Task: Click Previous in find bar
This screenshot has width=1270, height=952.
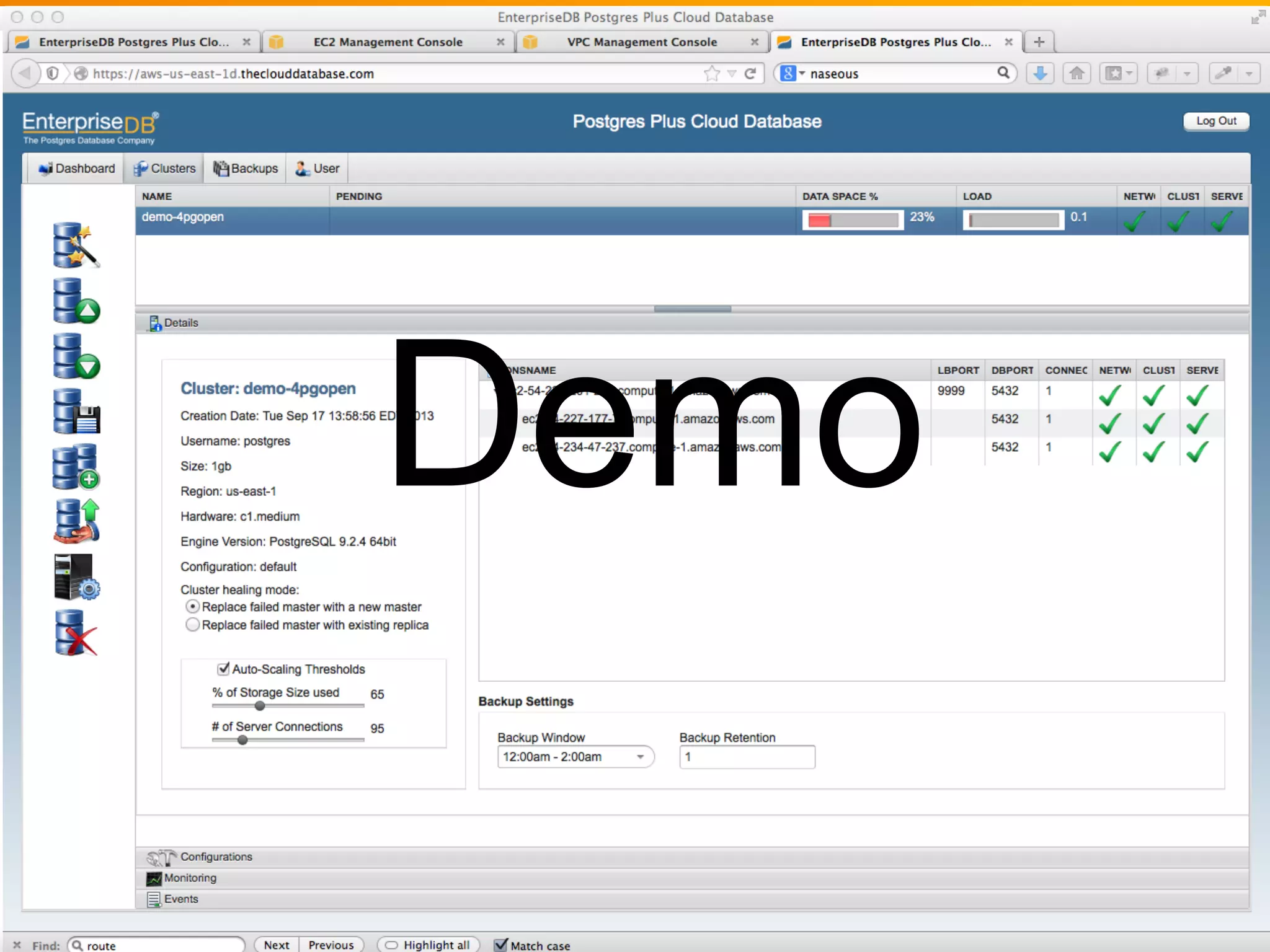Action: [331, 945]
